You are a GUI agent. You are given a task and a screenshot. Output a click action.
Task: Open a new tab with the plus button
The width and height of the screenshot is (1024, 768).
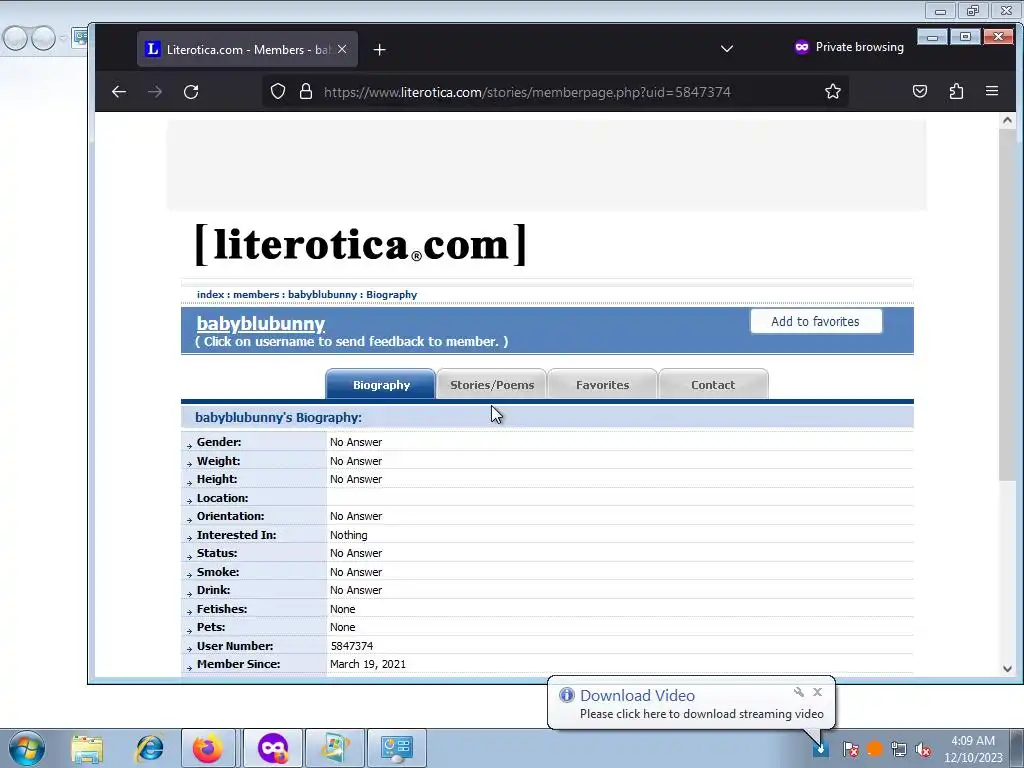click(x=379, y=50)
